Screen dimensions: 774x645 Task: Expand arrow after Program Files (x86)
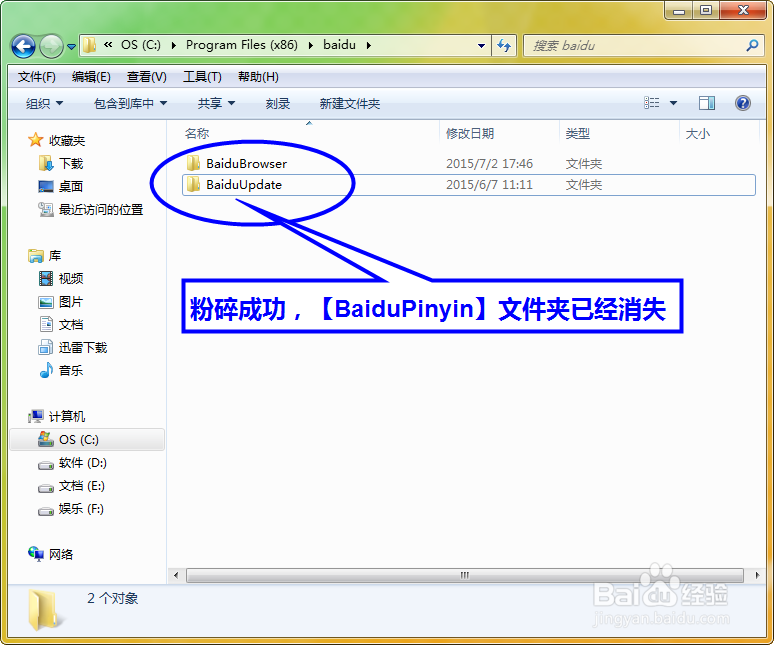click(x=311, y=45)
